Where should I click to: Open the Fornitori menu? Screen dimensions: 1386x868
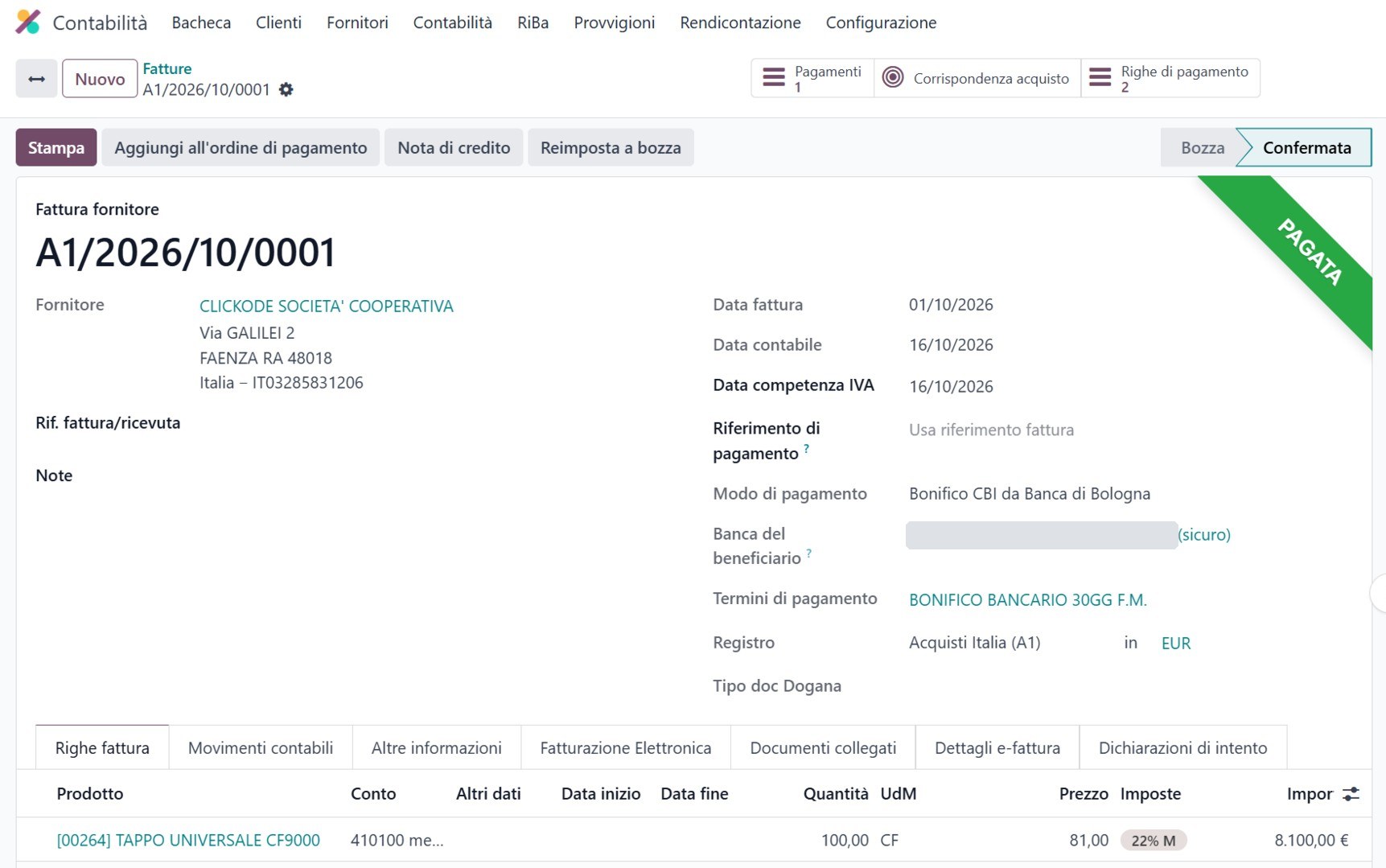coord(357,23)
